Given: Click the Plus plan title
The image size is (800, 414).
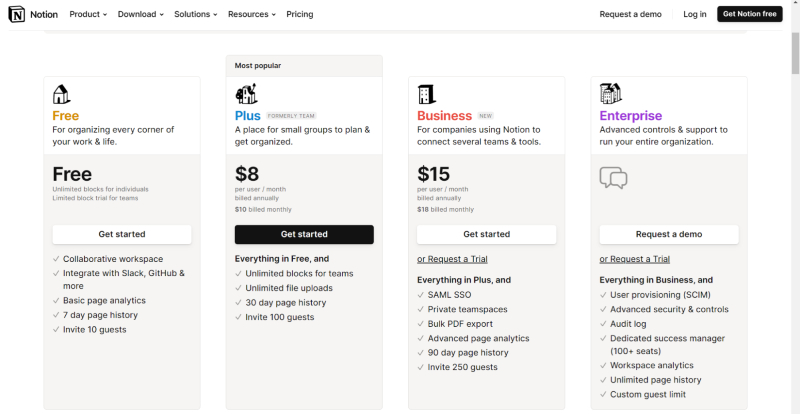Looking at the screenshot, I should point(248,116).
